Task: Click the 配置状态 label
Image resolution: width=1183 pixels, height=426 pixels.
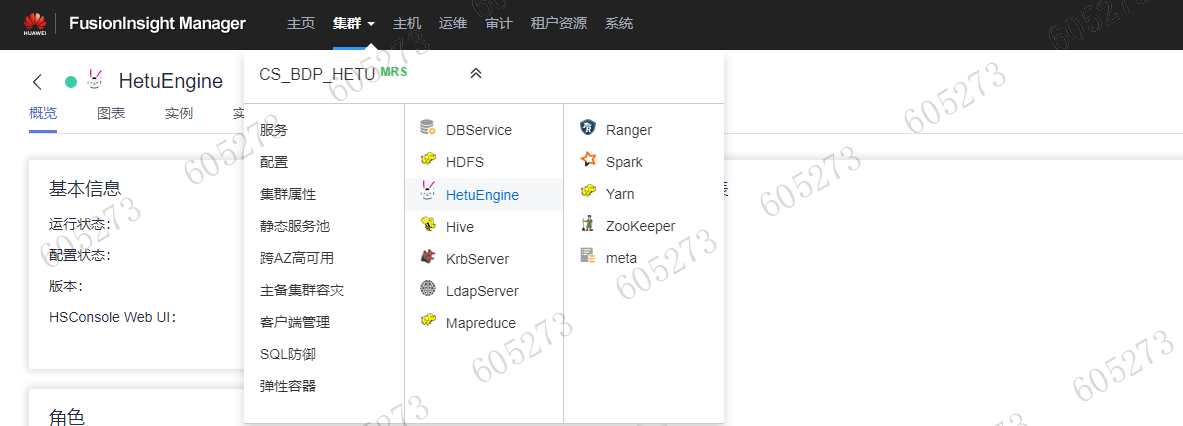Action: tap(80, 256)
